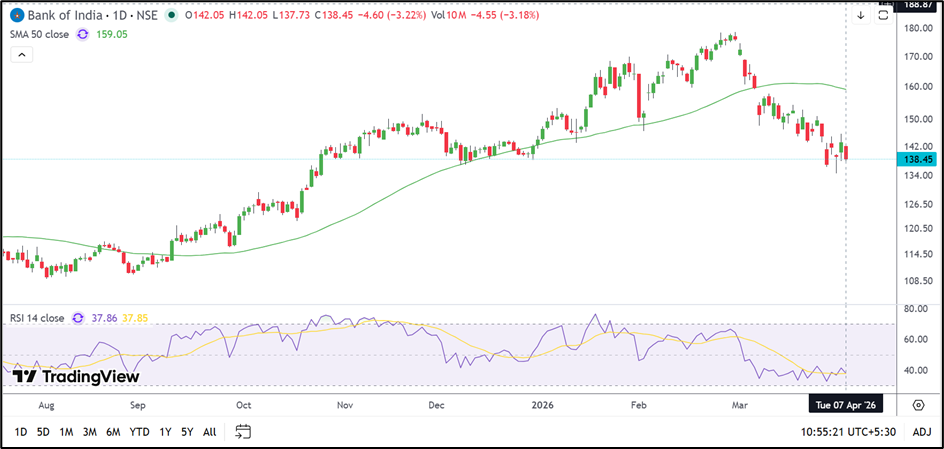This screenshot has height=449, width=944.
Task: Open the time axis settings gear
Action: click(918, 404)
